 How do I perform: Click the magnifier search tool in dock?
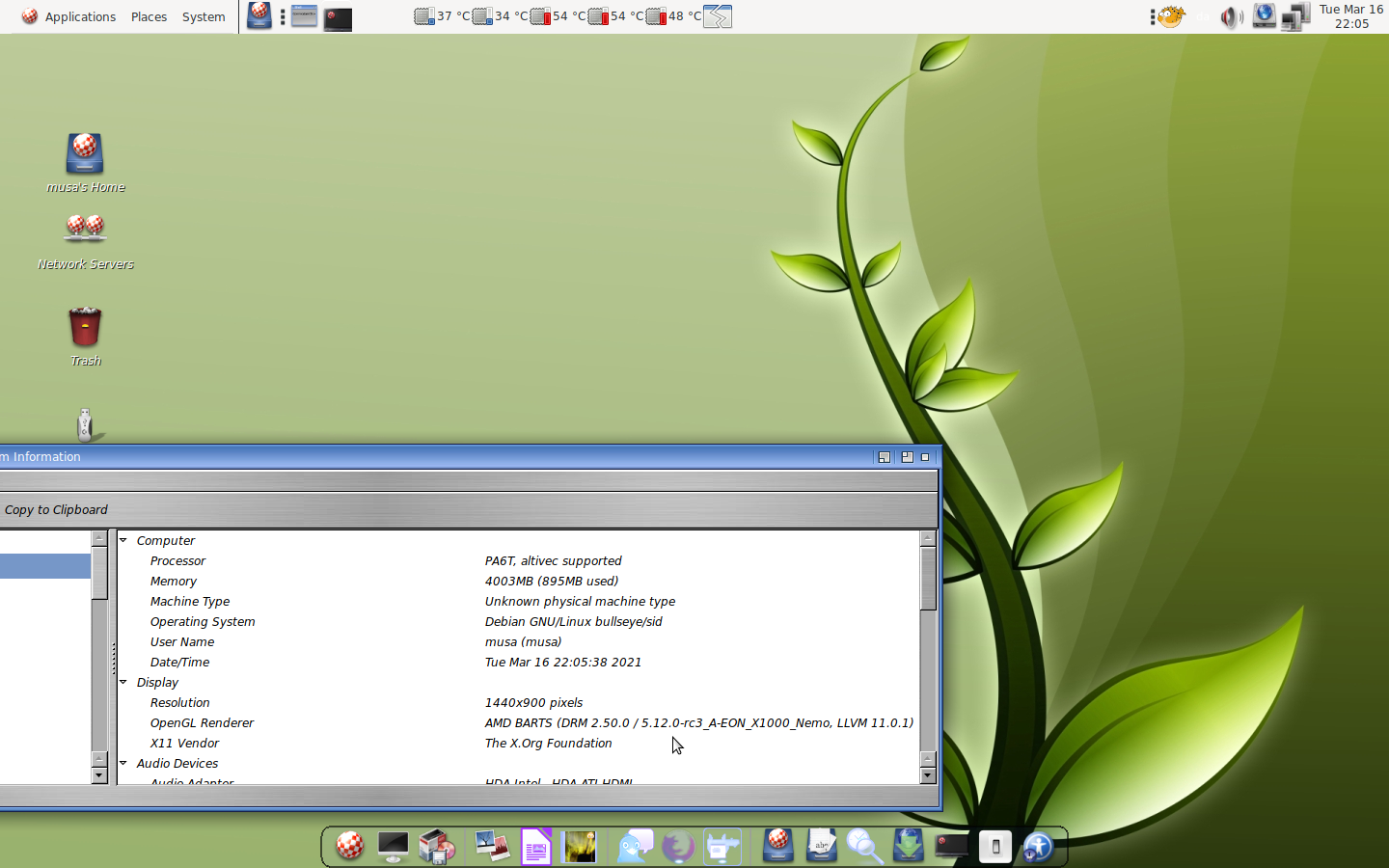pos(864,847)
